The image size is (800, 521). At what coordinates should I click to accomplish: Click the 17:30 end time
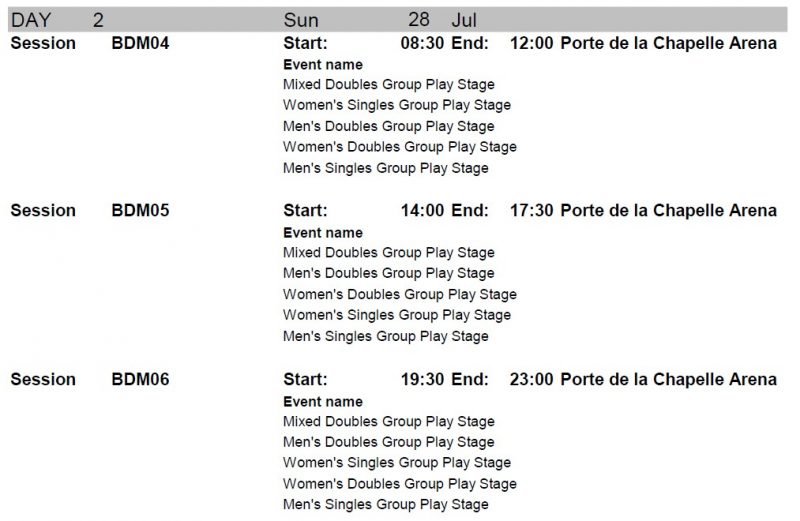531,210
